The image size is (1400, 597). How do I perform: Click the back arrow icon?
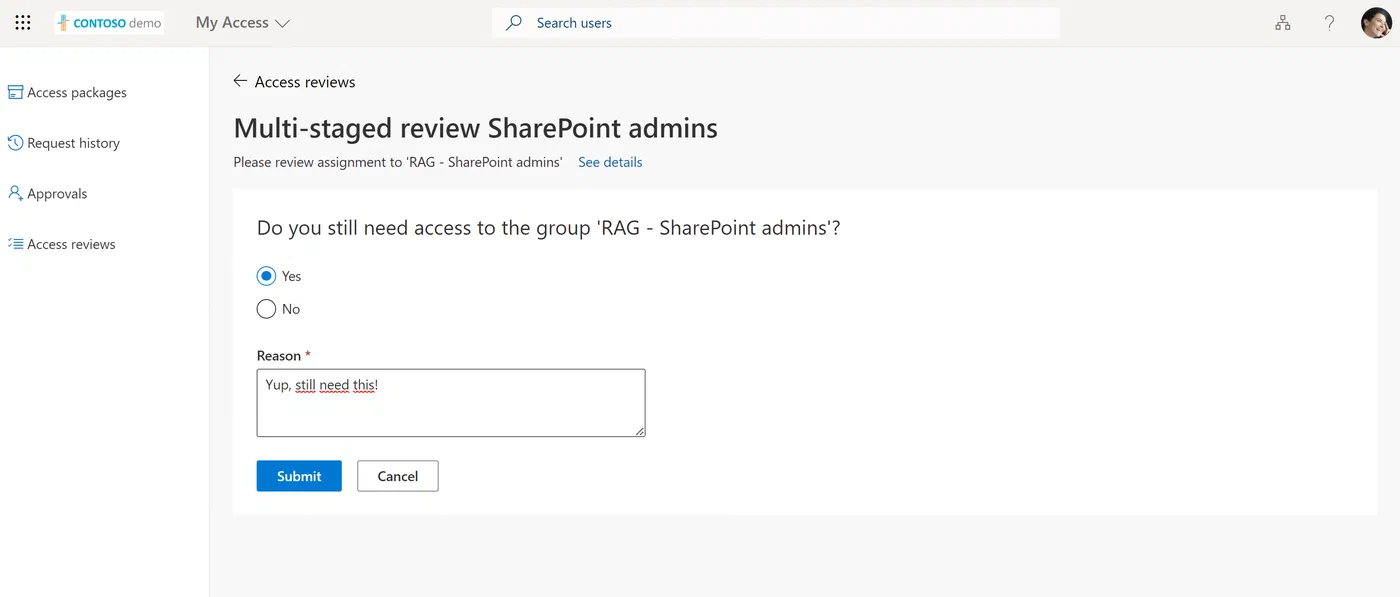(x=240, y=81)
